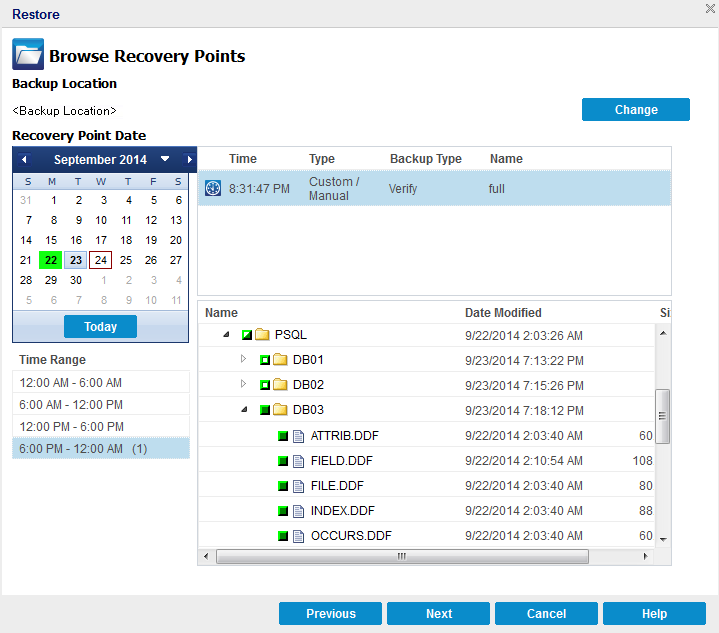Select the 12:00 PM - 6:00 PM time range

click(x=100, y=427)
